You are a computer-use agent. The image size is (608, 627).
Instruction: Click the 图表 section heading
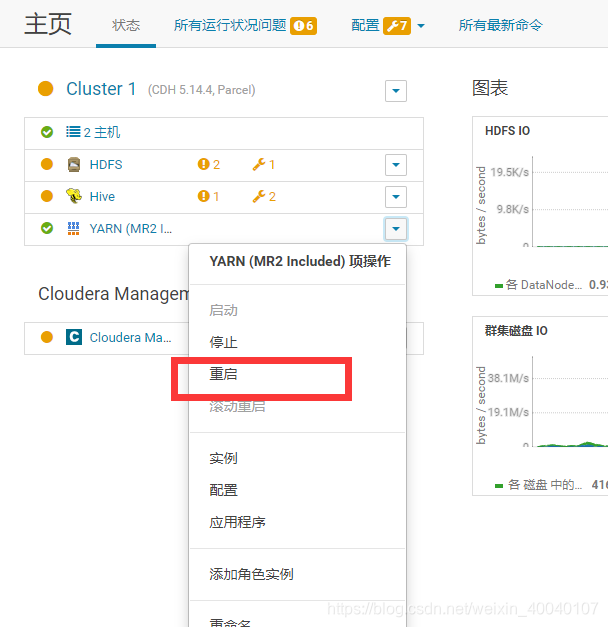[x=490, y=88]
